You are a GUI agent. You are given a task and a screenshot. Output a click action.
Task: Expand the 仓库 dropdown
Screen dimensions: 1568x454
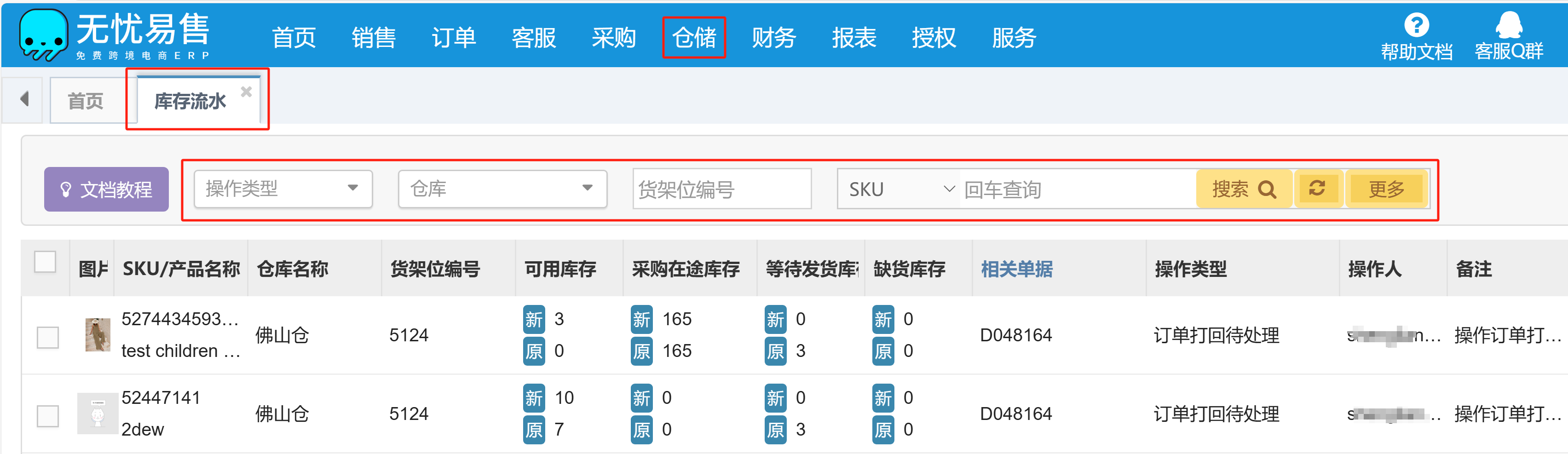point(502,189)
